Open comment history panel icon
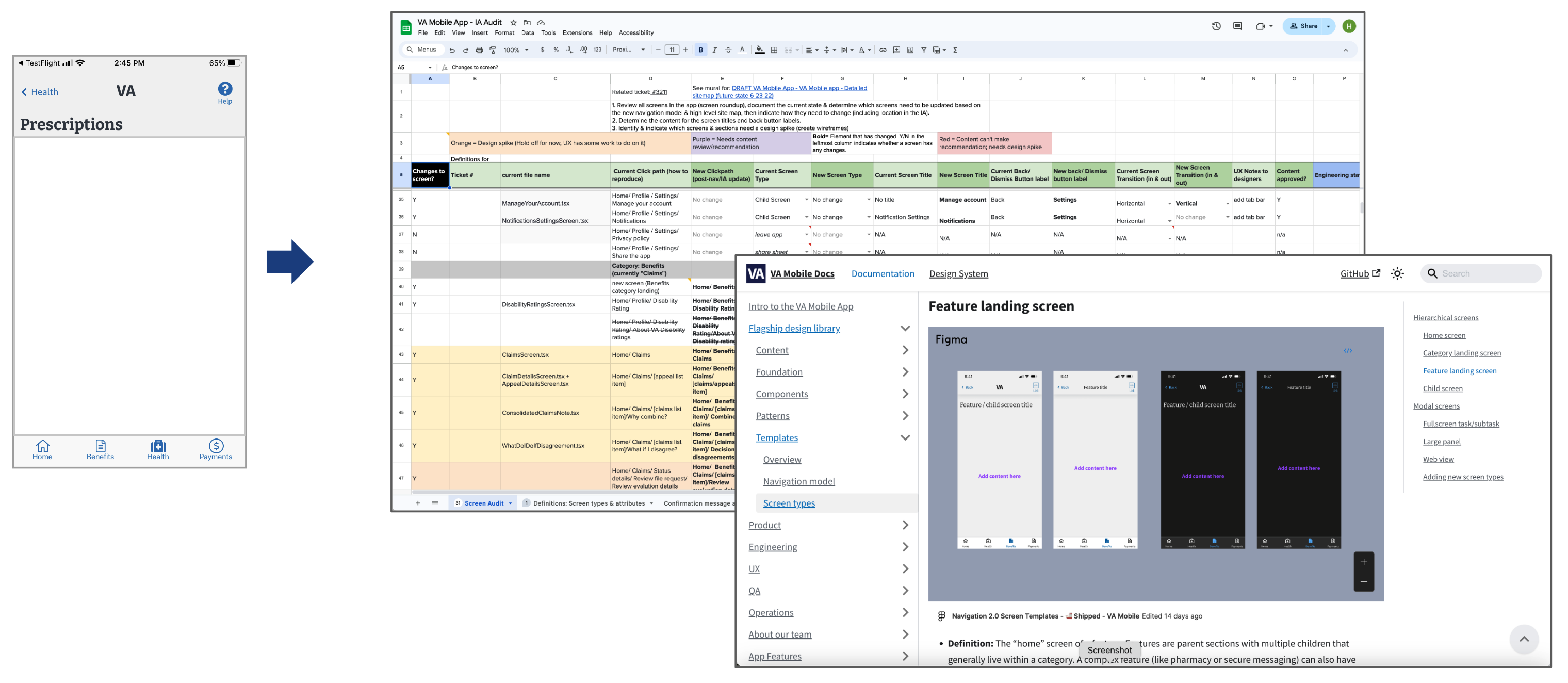1568x683 pixels. [1237, 26]
